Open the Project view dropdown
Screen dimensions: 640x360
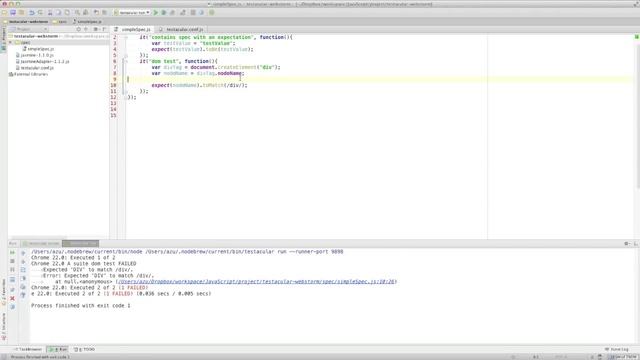coord(29,29)
